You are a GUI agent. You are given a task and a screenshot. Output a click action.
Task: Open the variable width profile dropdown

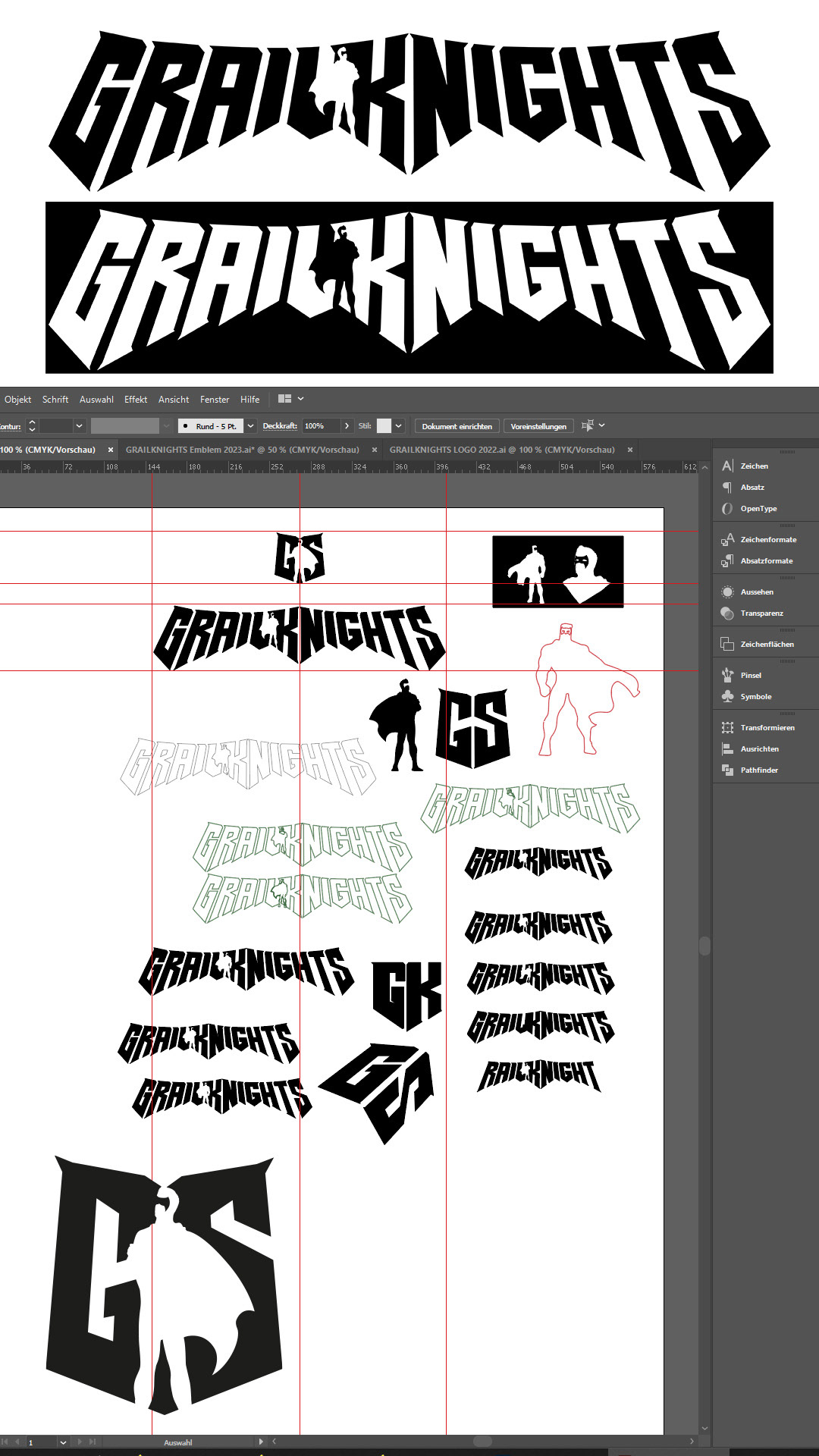167,426
